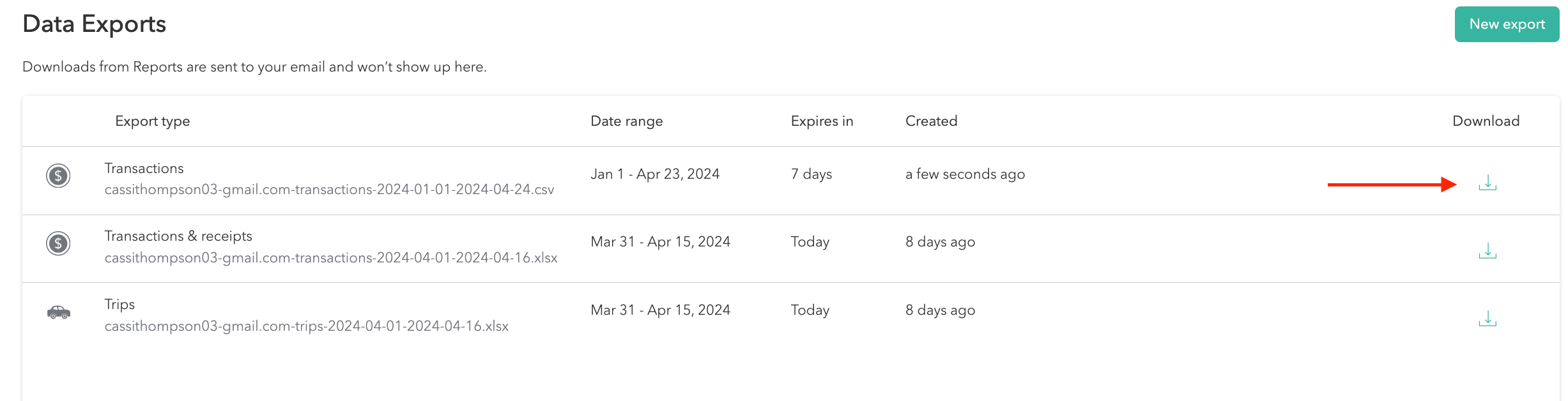This screenshot has width=1568, height=401.
Task: Select the Trips xlsx filename
Action: pos(307,325)
